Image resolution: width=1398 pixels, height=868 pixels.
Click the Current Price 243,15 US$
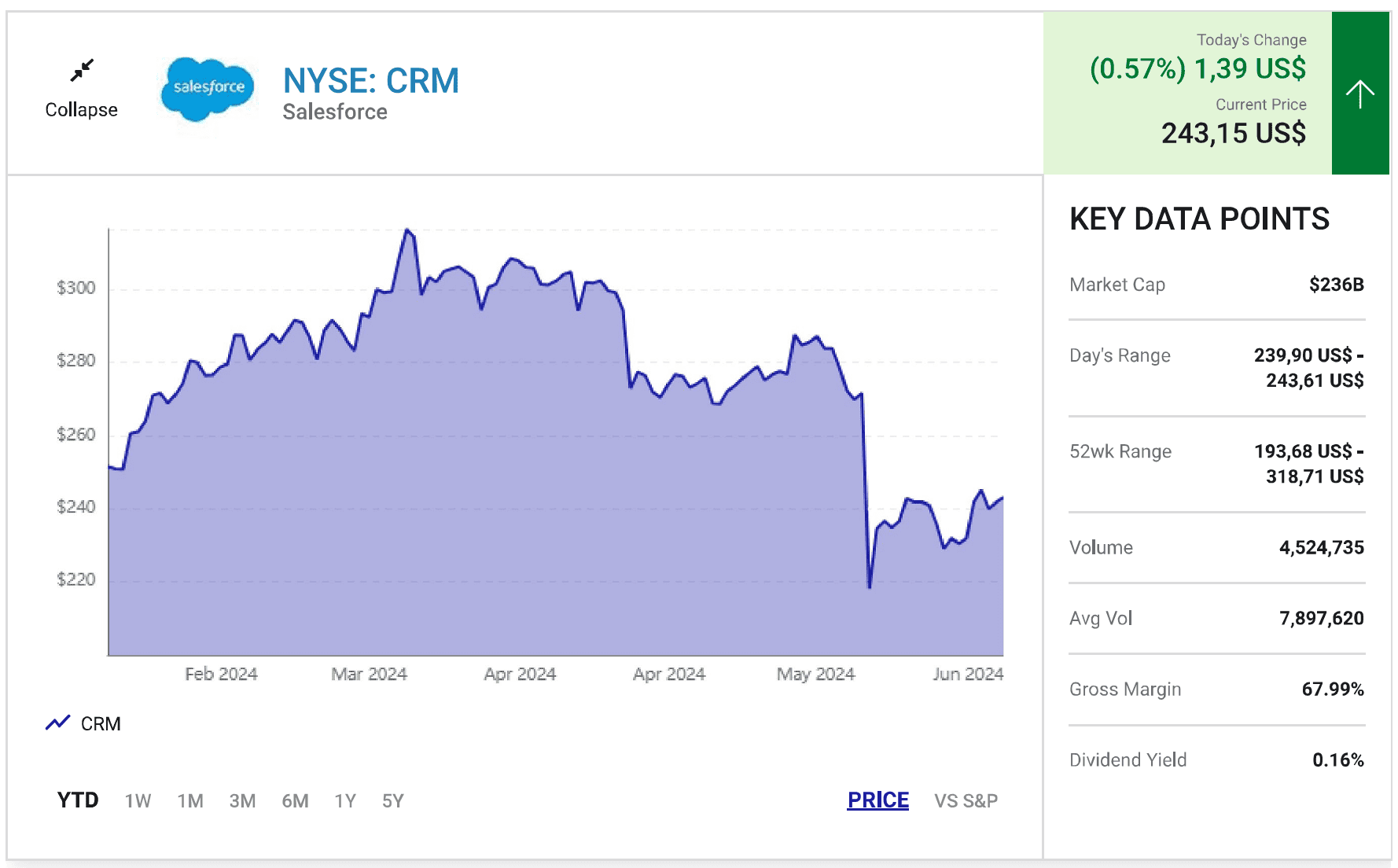pyautogui.click(x=1234, y=134)
